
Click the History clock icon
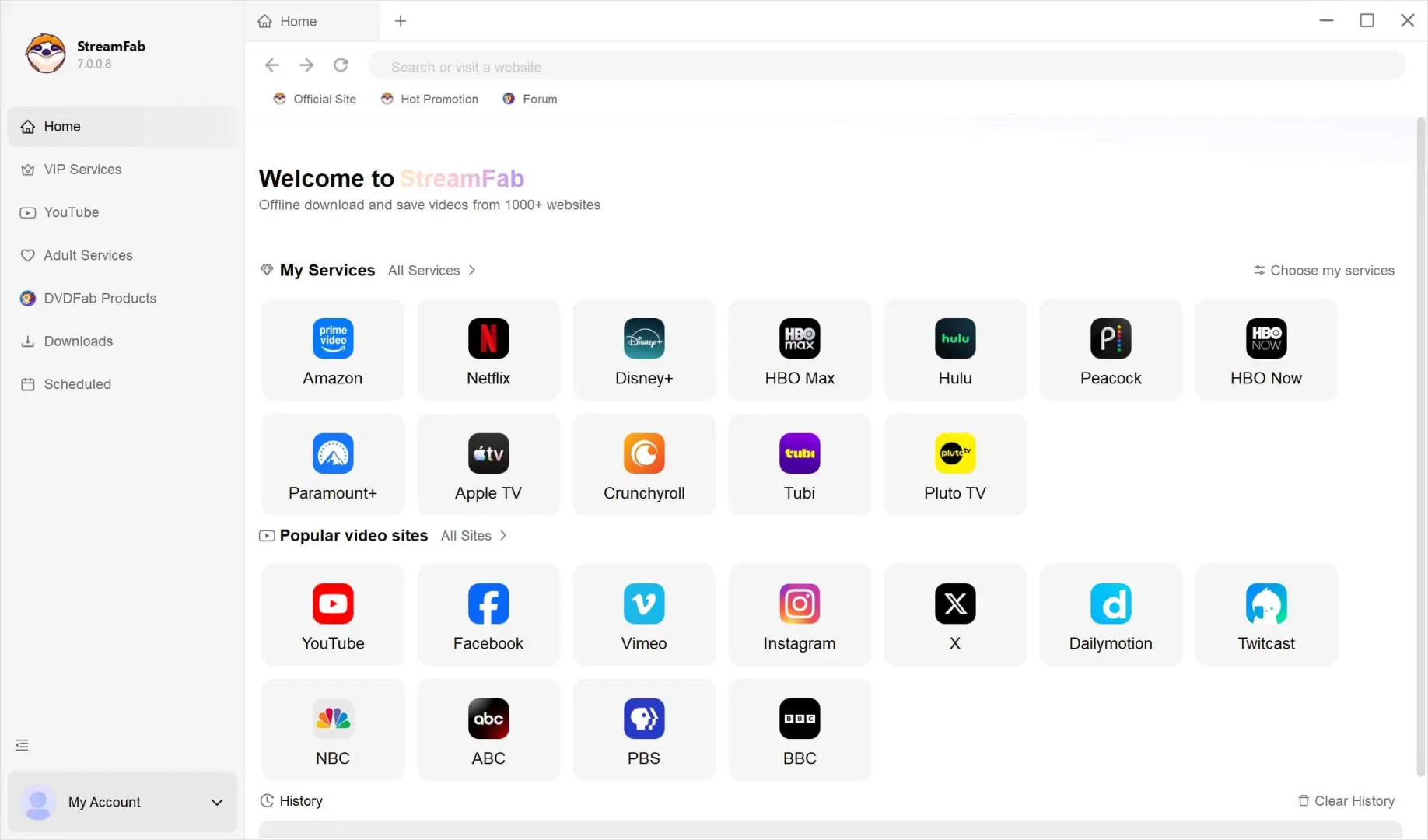click(267, 801)
